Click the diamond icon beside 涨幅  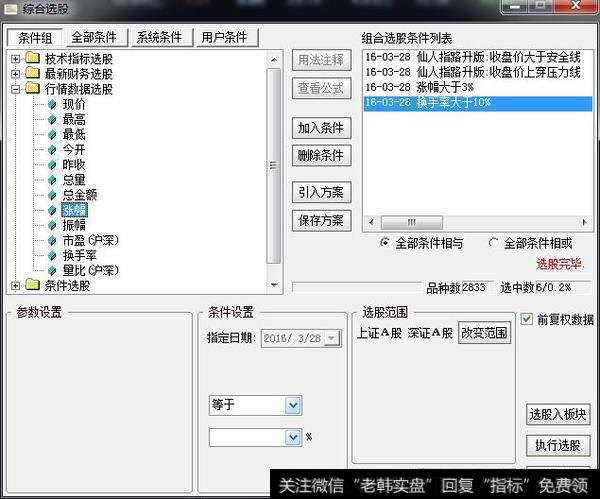coord(52,210)
